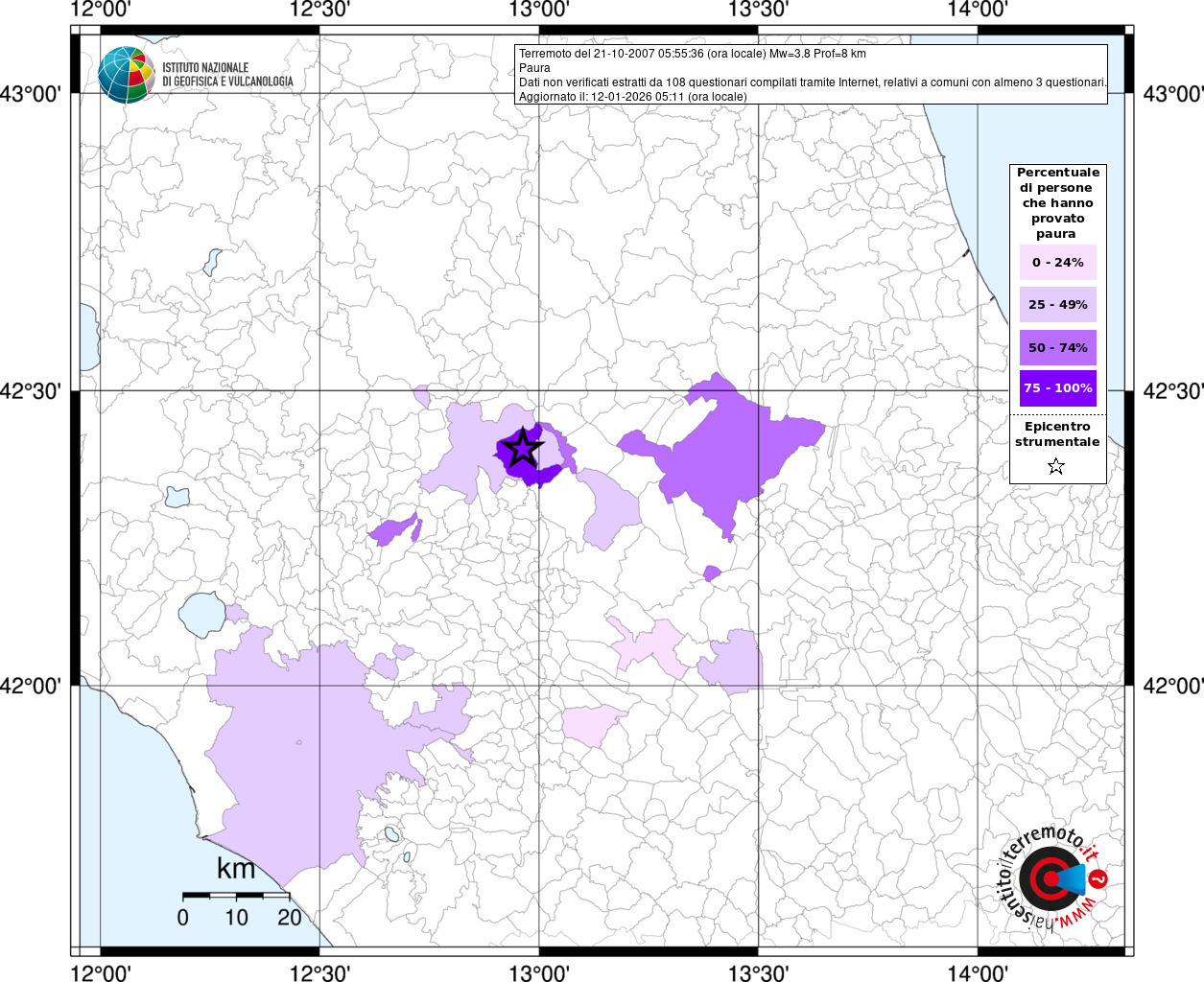Image resolution: width=1204 pixels, height=982 pixels.
Task: Click the 'Percentuale di persone' legend title
Action: (x=1058, y=203)
